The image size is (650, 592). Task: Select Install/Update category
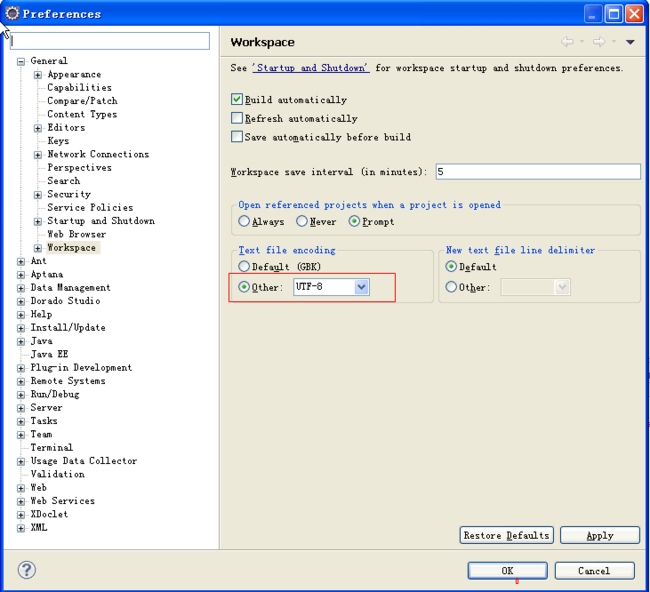(x=68, y=328)
